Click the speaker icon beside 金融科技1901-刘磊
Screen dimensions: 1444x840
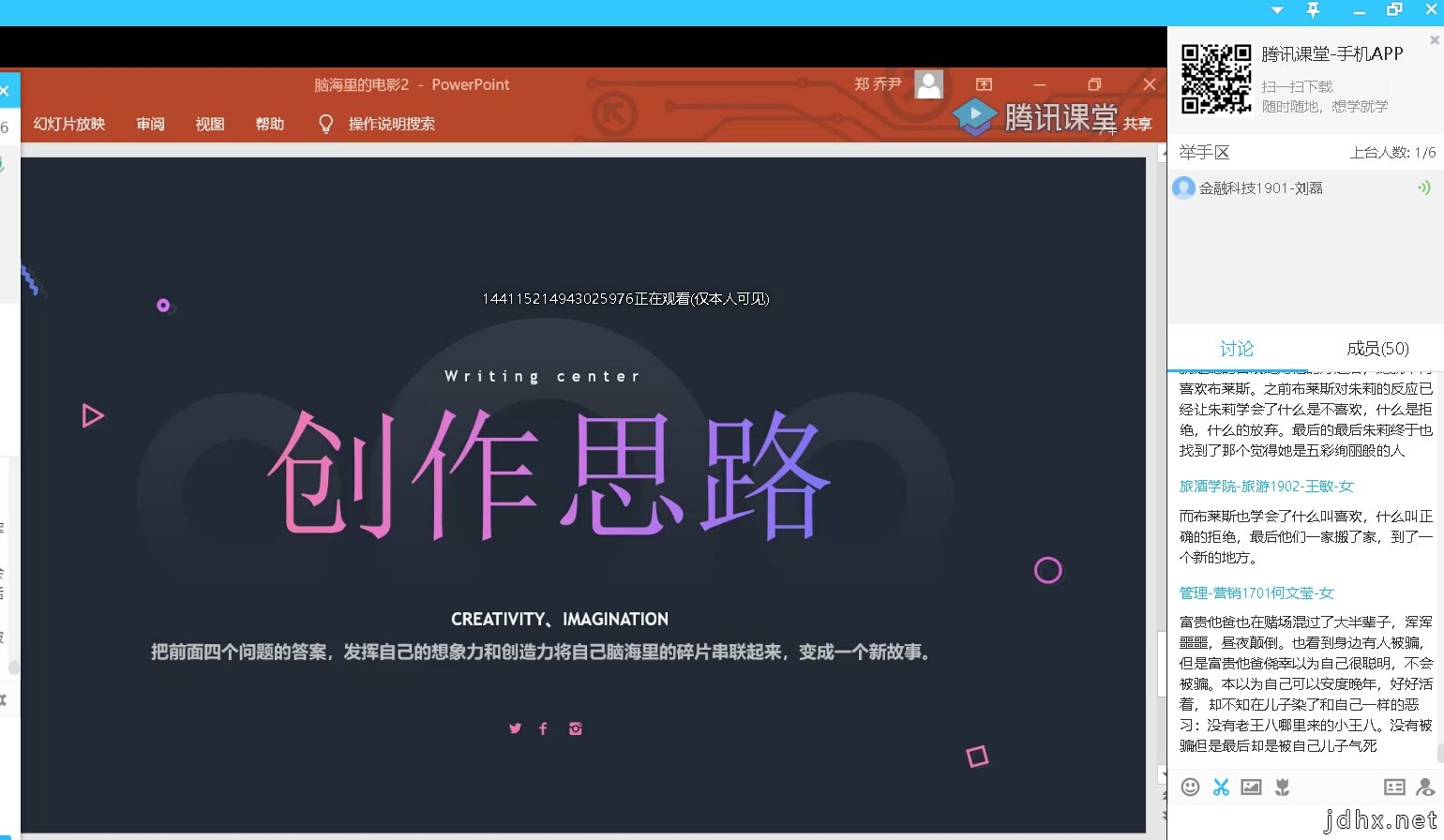1423,188
